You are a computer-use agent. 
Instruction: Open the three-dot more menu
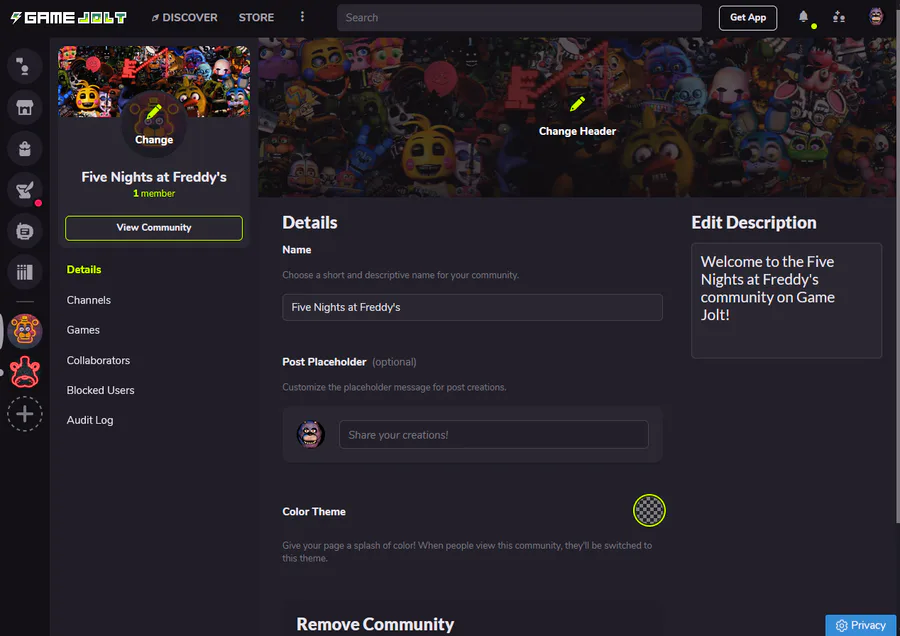[x=302, y=17]
